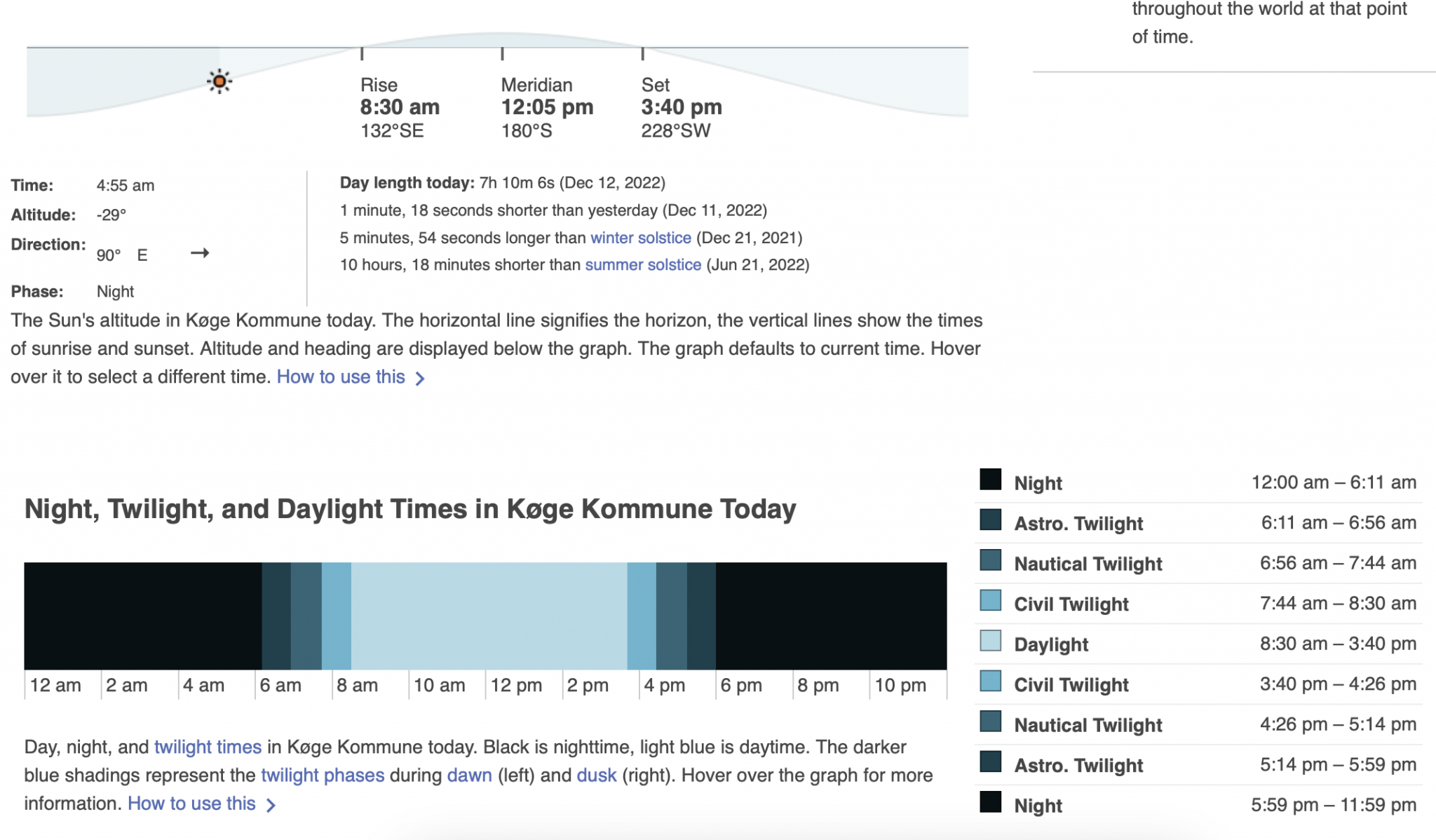Image resolution: width=1436 pixels, height=840 pixels.
Task: Click the evening civil twilight bar segment
Action: pyautogui.click(x=642, y=616)
